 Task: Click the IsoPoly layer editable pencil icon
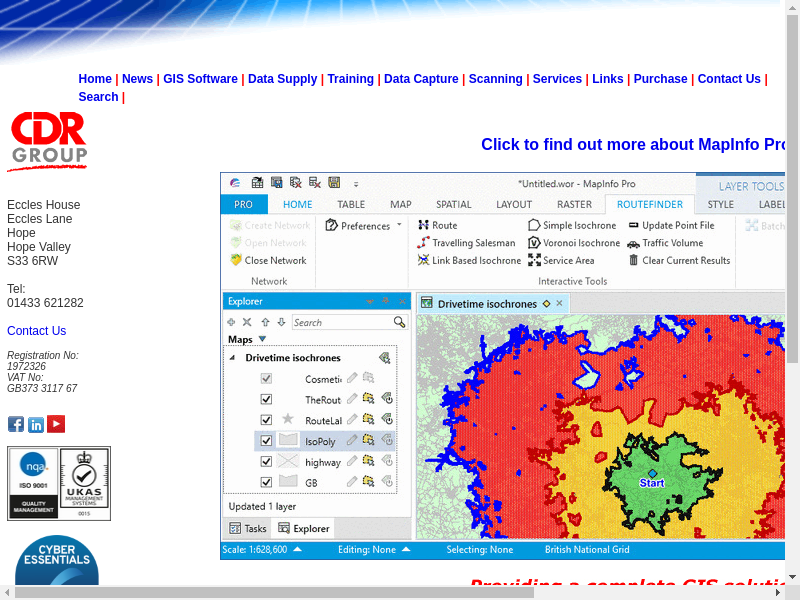click(x=352, y=440)
